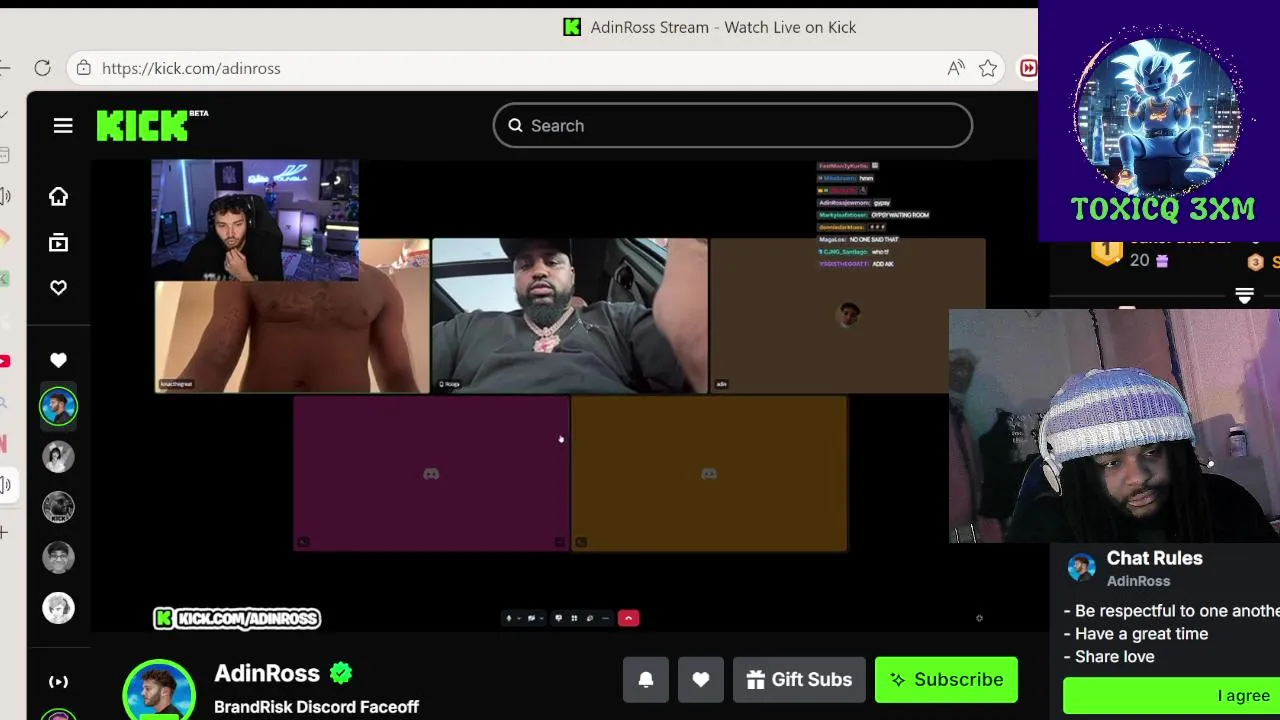Image resolution: width=1280 pixels, height=720 pixels.
Task: Click 'Be respectful to one another' rule
Action: (1171, 611)
